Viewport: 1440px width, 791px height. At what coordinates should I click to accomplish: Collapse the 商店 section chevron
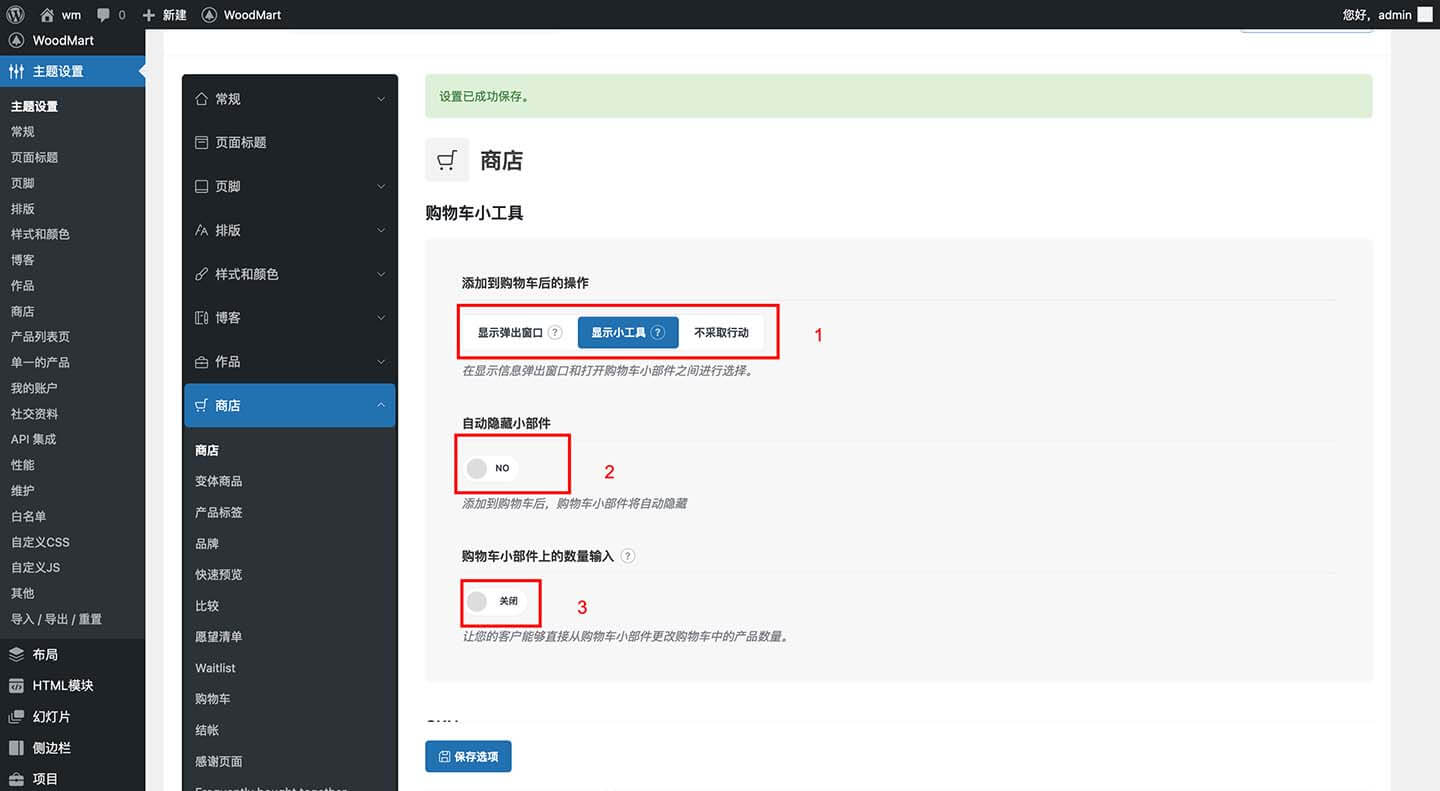pos(381,405)
